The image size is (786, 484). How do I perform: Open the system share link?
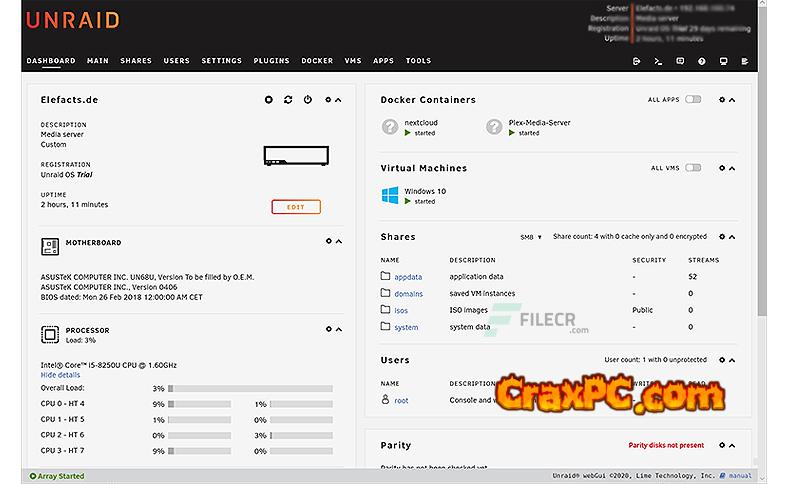(406, 328)
